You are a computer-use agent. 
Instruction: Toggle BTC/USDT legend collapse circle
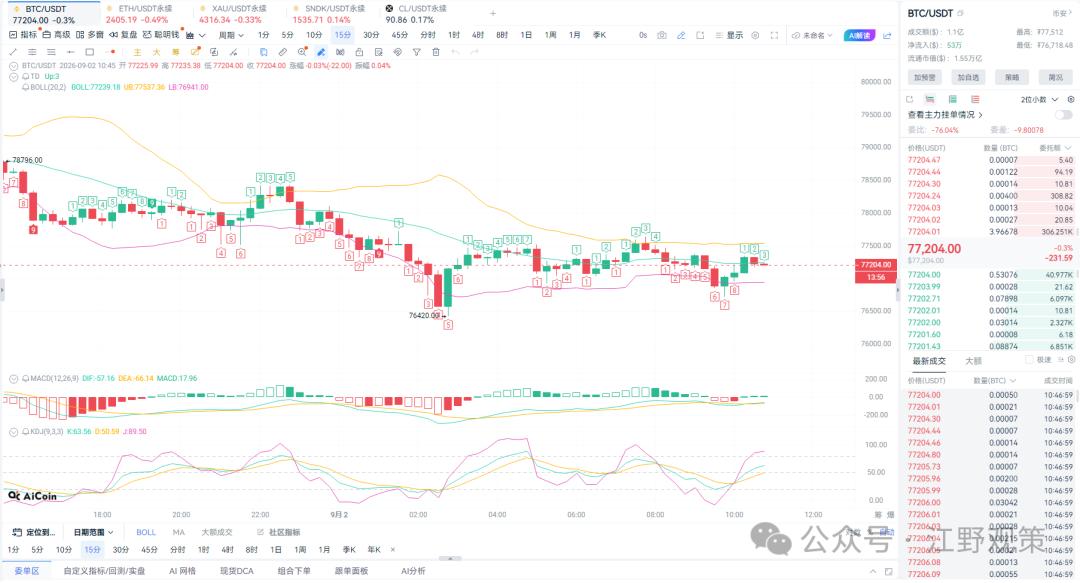(13, 65)
